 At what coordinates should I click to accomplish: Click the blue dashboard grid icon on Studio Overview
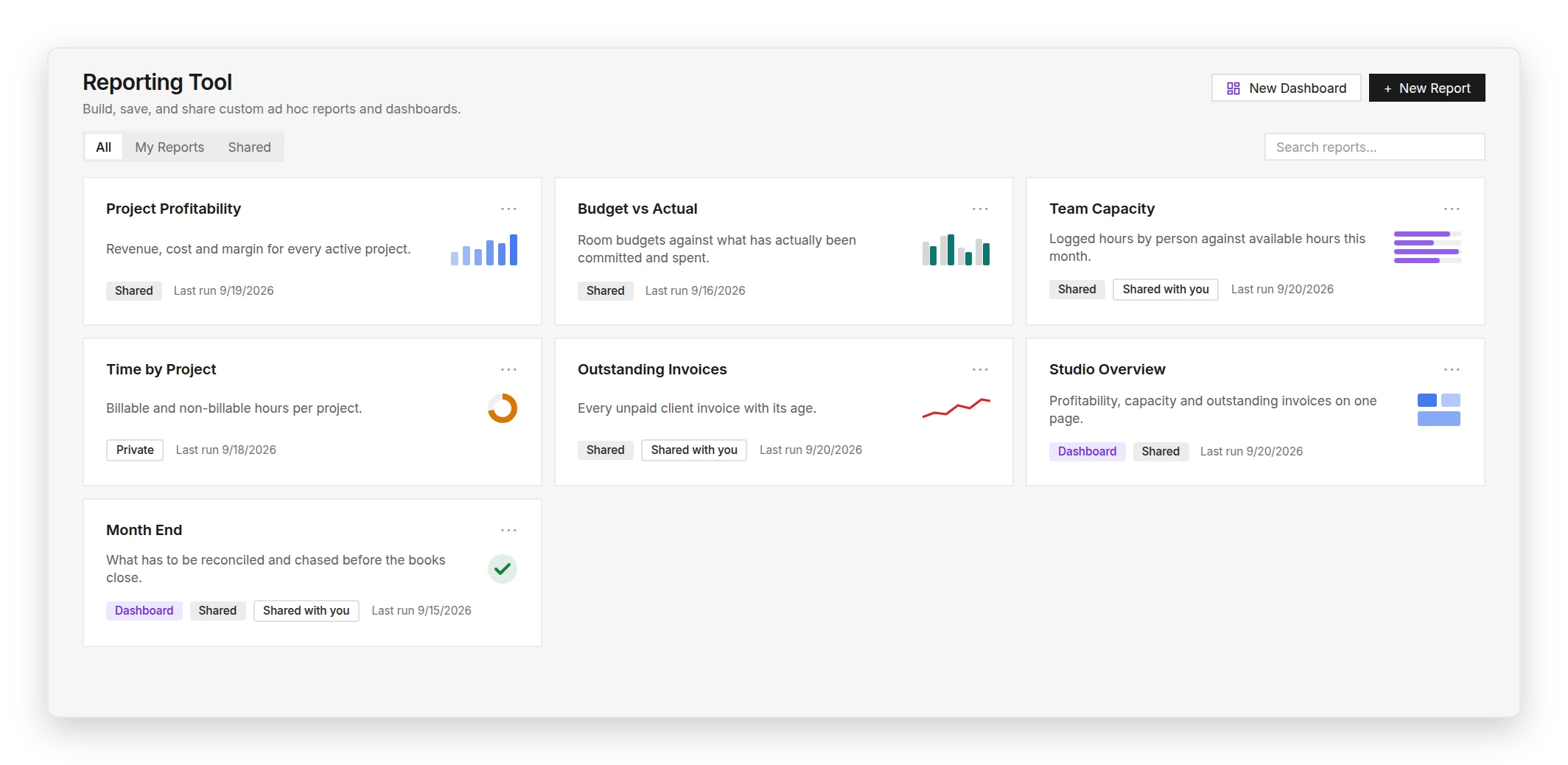click(1439, 410)
